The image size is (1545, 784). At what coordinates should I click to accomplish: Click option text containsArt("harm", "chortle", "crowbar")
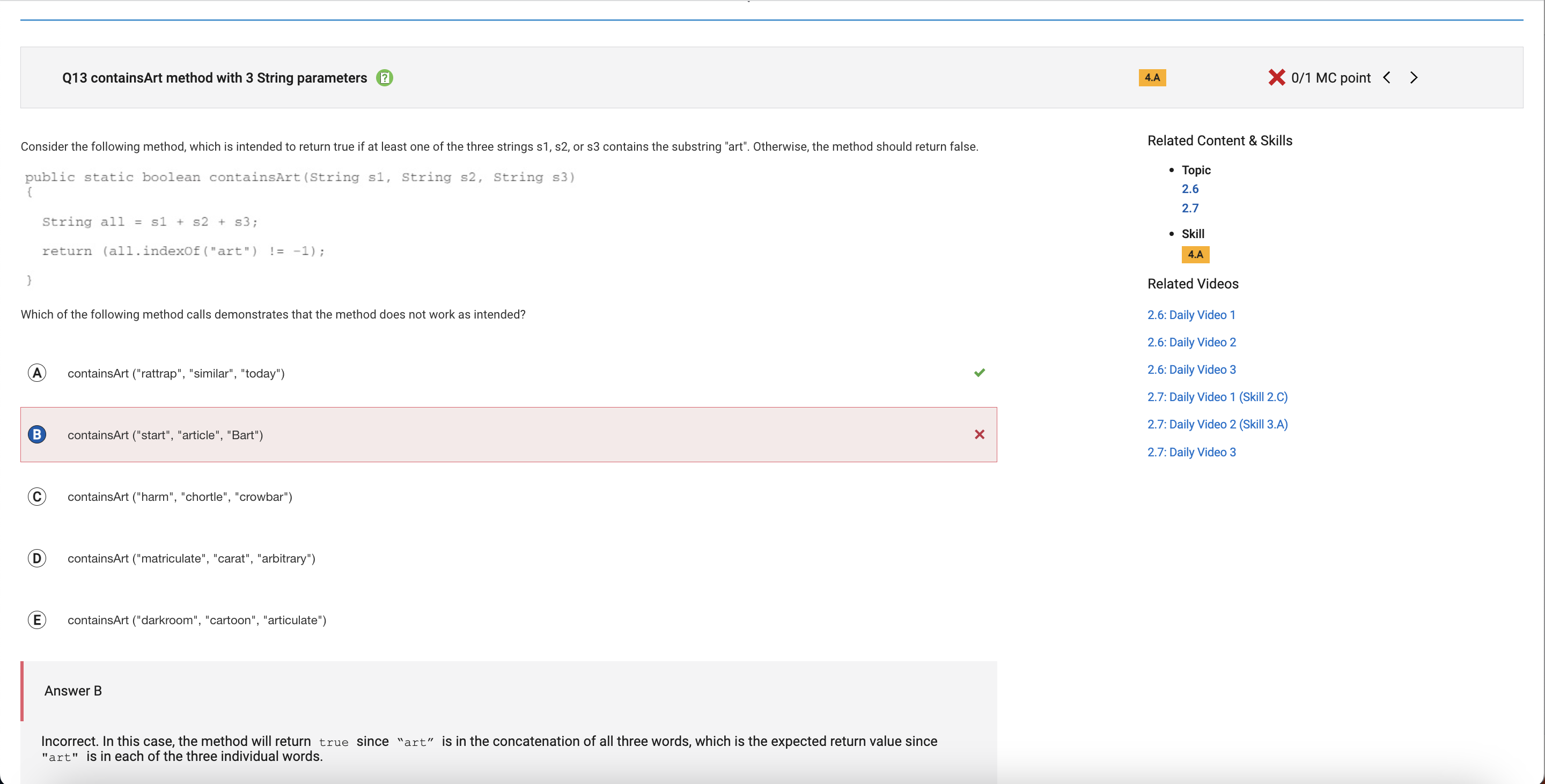[x=179, y=497]
